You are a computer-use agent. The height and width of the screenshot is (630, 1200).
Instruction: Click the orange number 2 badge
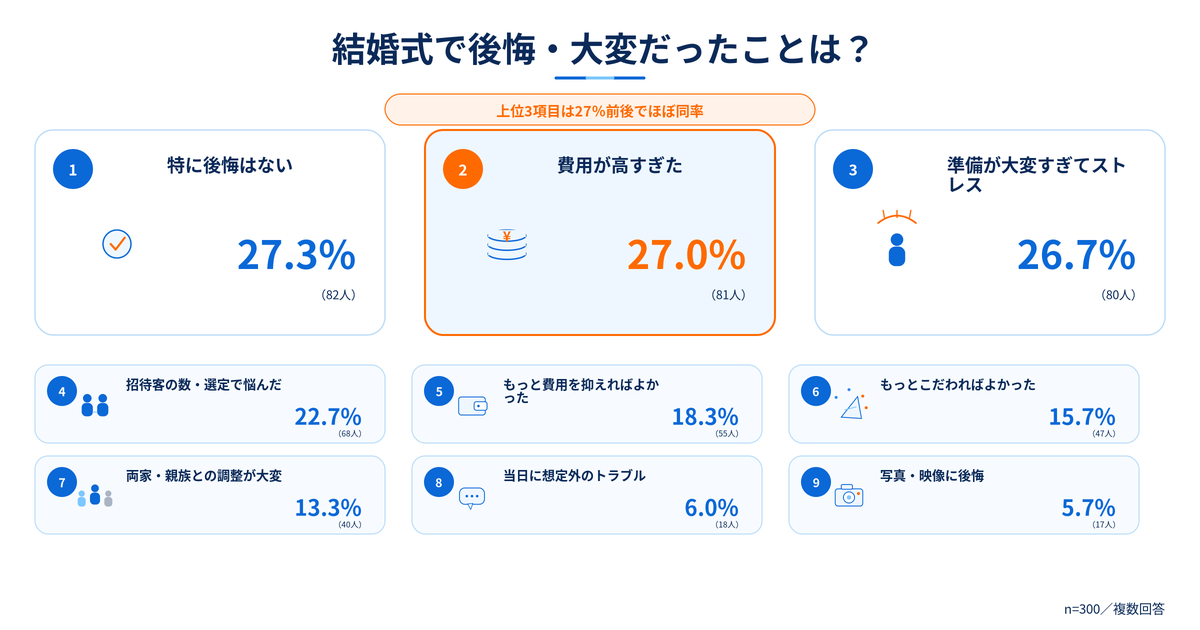(462, 170)
